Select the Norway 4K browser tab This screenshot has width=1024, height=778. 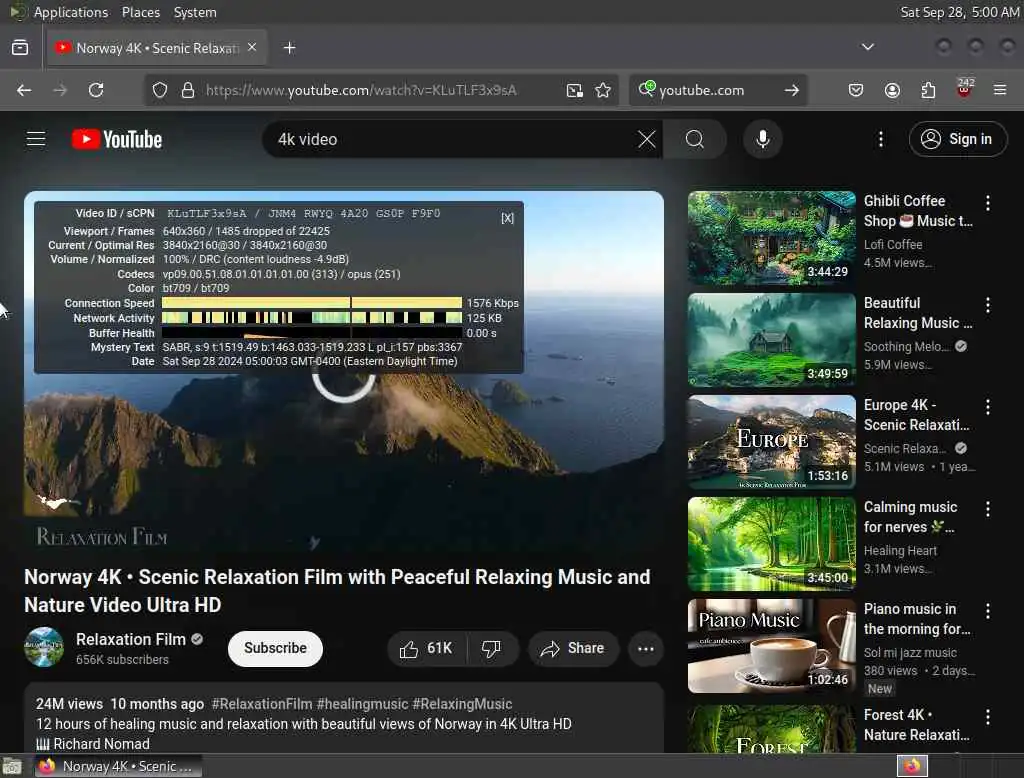[x=157, y=48]
